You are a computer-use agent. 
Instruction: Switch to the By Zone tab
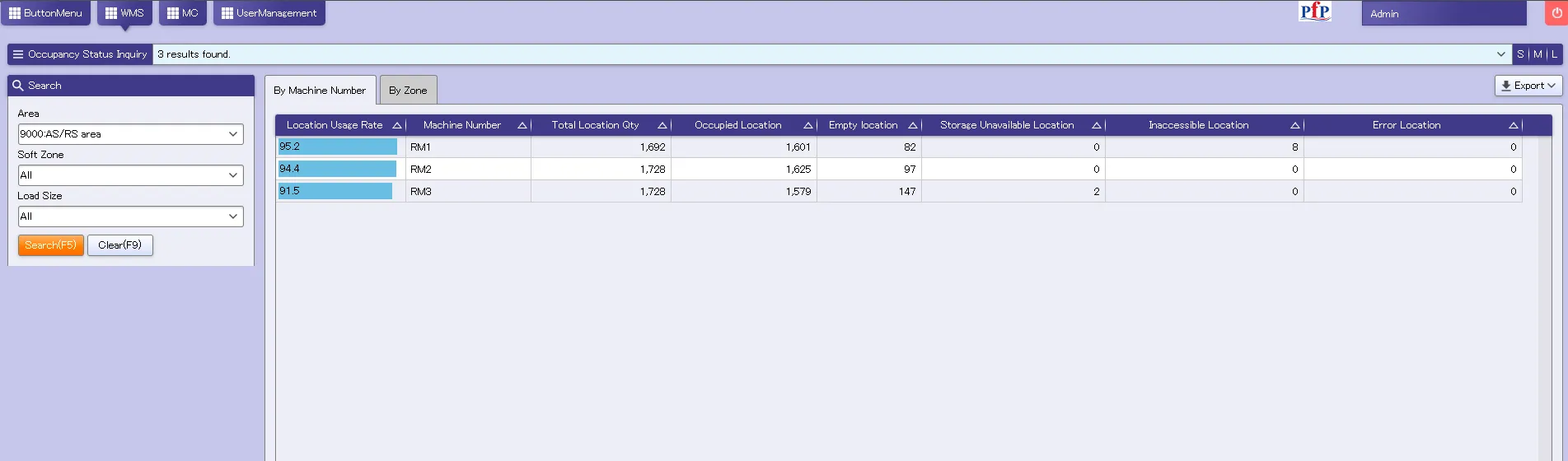pyautogui.click(x=408, y=91)
